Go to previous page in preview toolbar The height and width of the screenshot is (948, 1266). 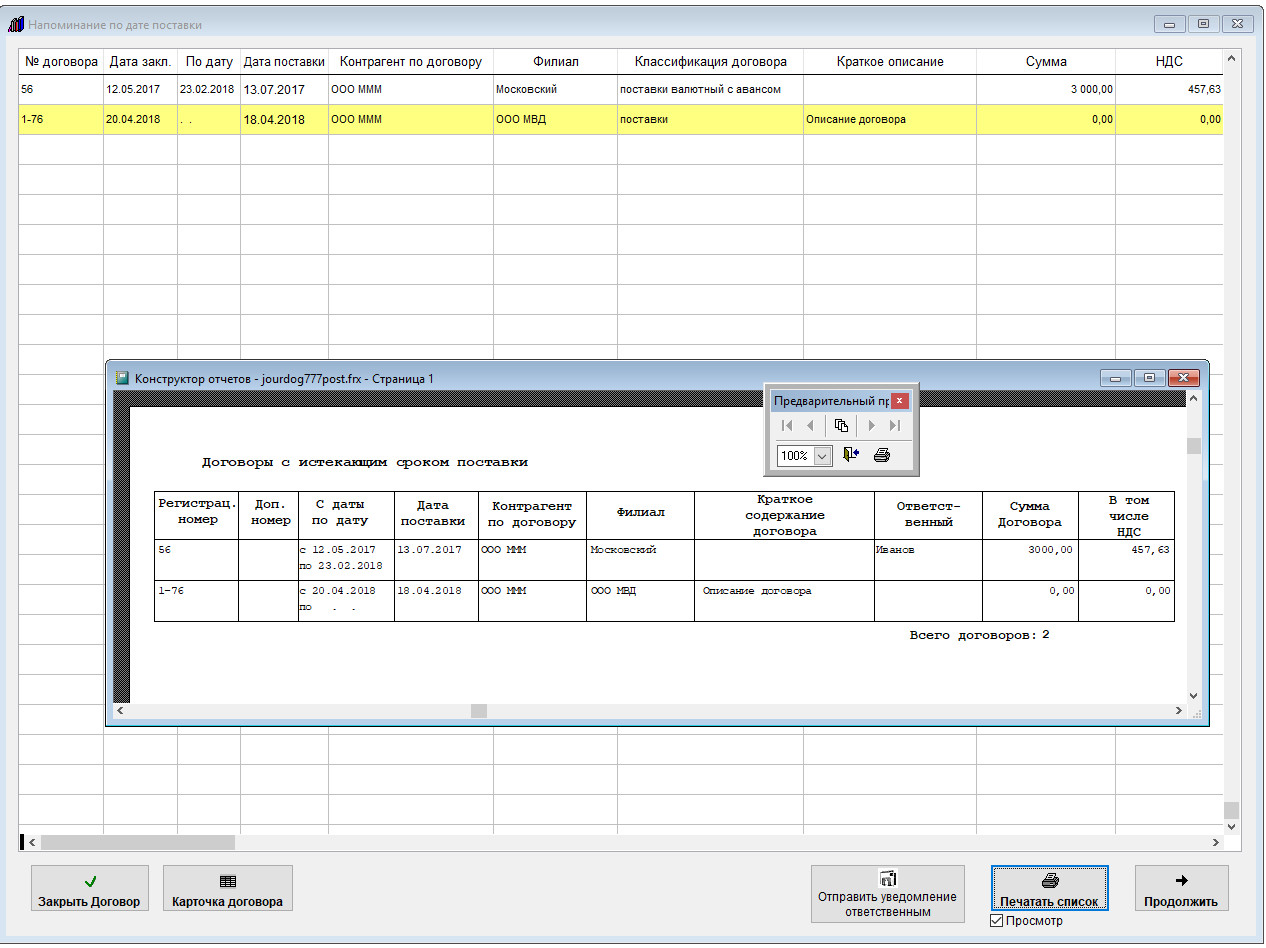pos(810,425)
